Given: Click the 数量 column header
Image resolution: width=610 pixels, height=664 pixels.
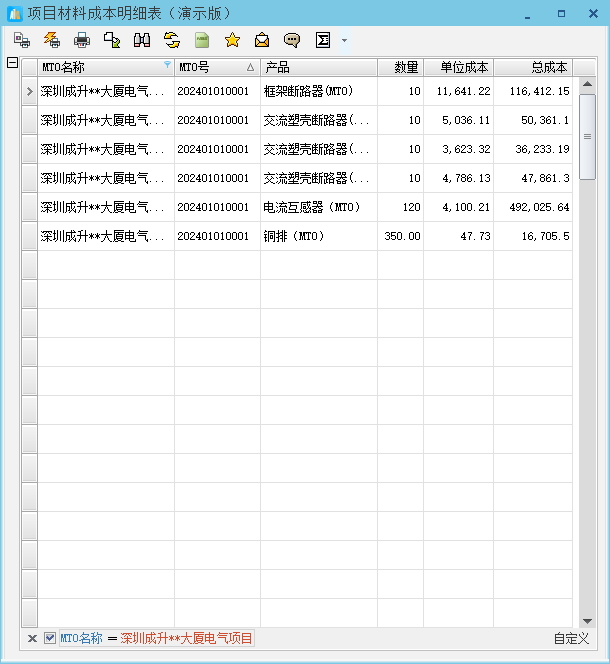Looking at the screenshot, I should [x=401, y=67].
